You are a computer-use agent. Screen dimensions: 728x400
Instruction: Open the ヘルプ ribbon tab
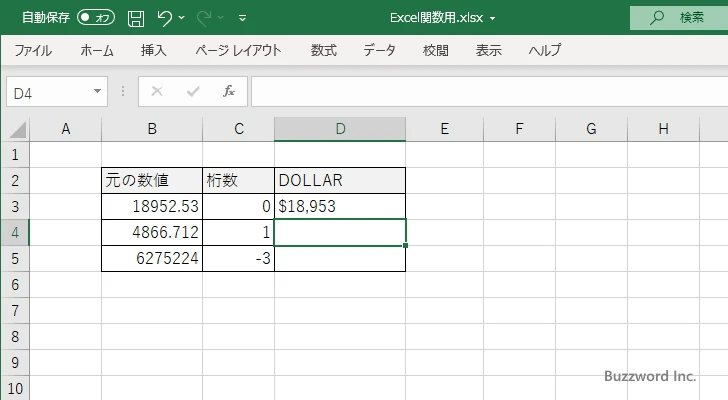(x=545, y=50)
